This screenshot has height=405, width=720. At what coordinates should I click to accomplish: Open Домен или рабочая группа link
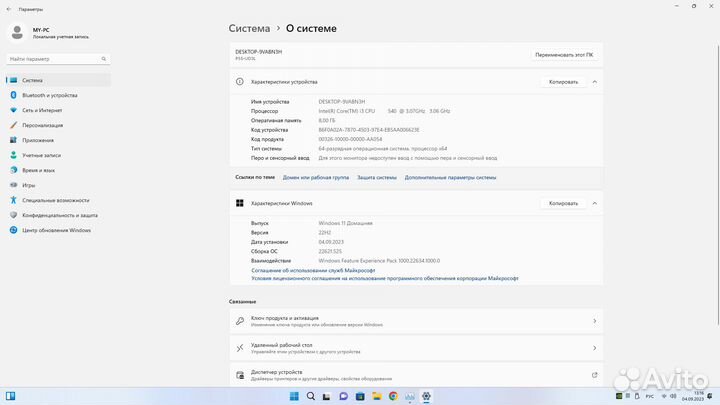(316, 177)
